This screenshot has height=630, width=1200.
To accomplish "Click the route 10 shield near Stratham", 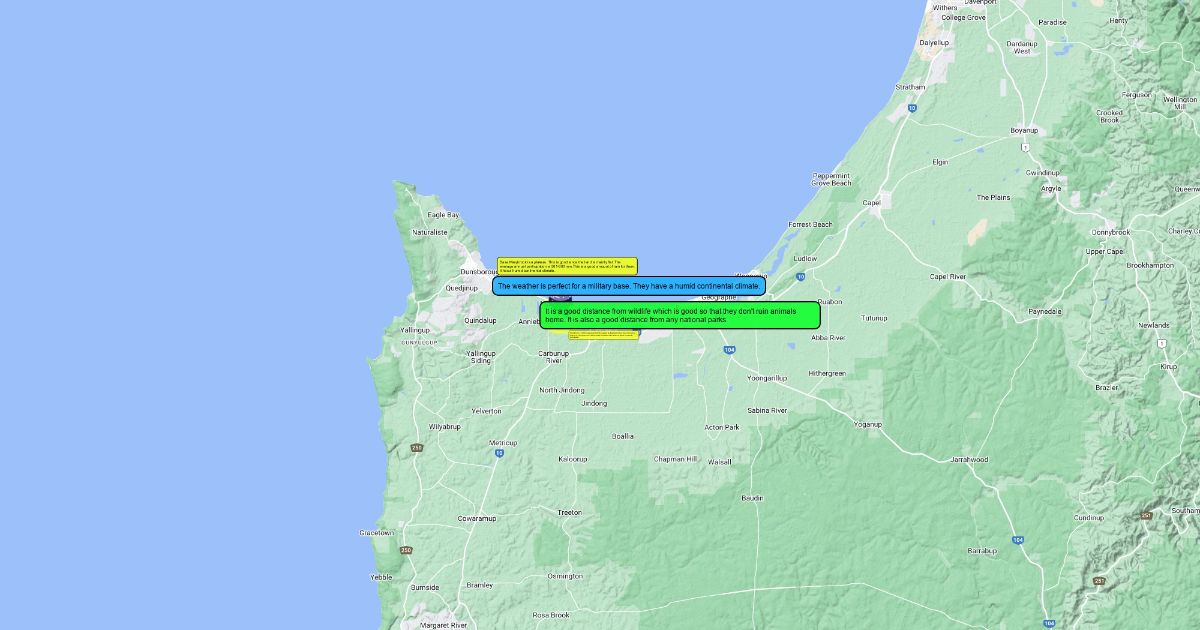I will coord(912,107).
